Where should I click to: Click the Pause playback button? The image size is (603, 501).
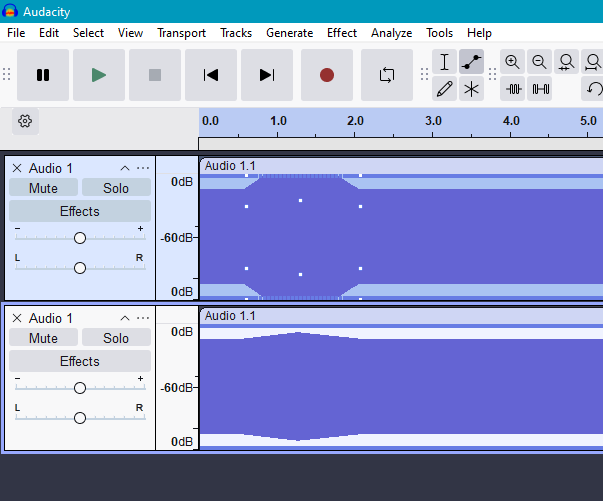coord(43,75)
